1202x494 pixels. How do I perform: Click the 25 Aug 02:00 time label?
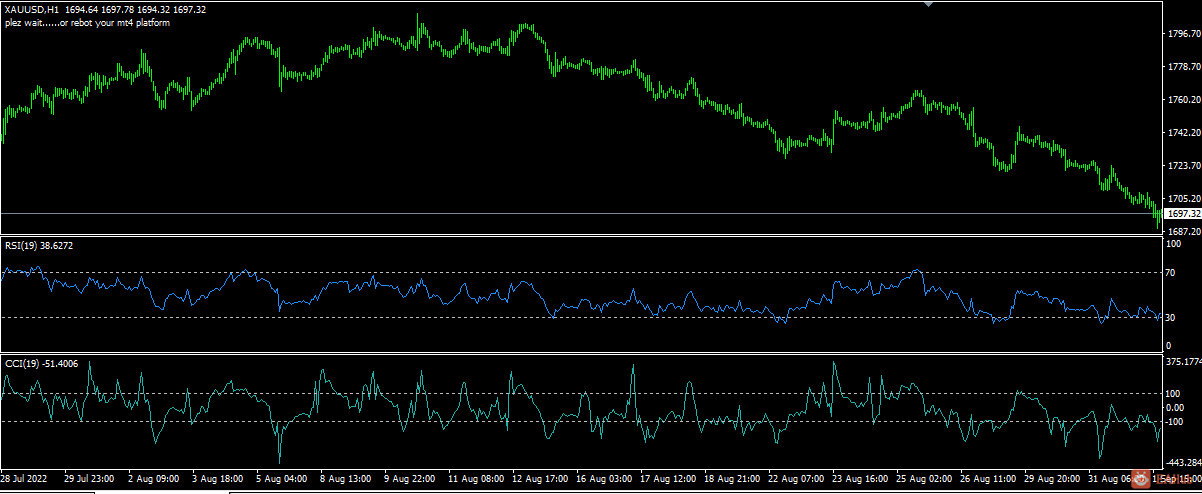924,480
